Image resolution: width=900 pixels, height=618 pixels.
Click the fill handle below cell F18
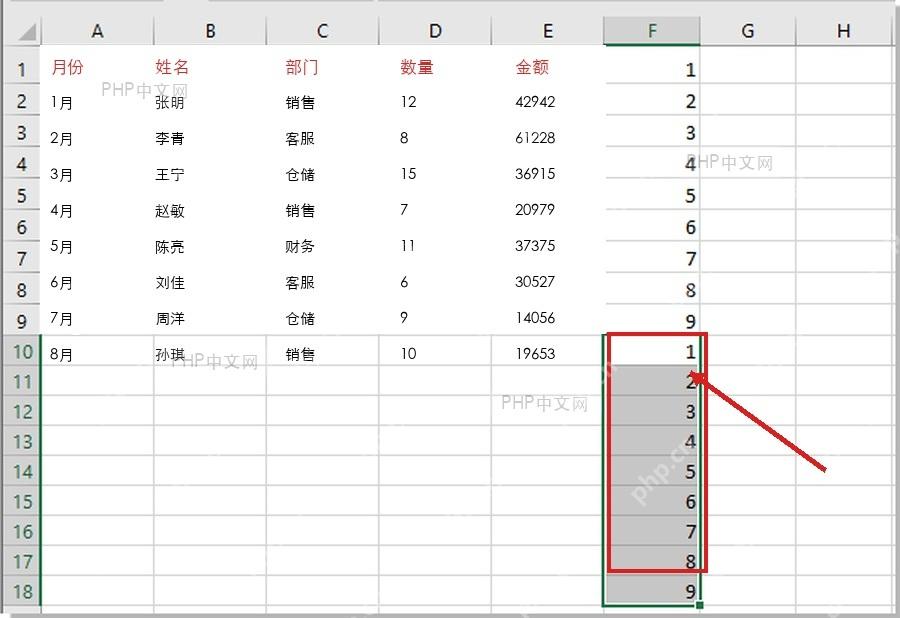pyautogui.click(x=699, y=605)
